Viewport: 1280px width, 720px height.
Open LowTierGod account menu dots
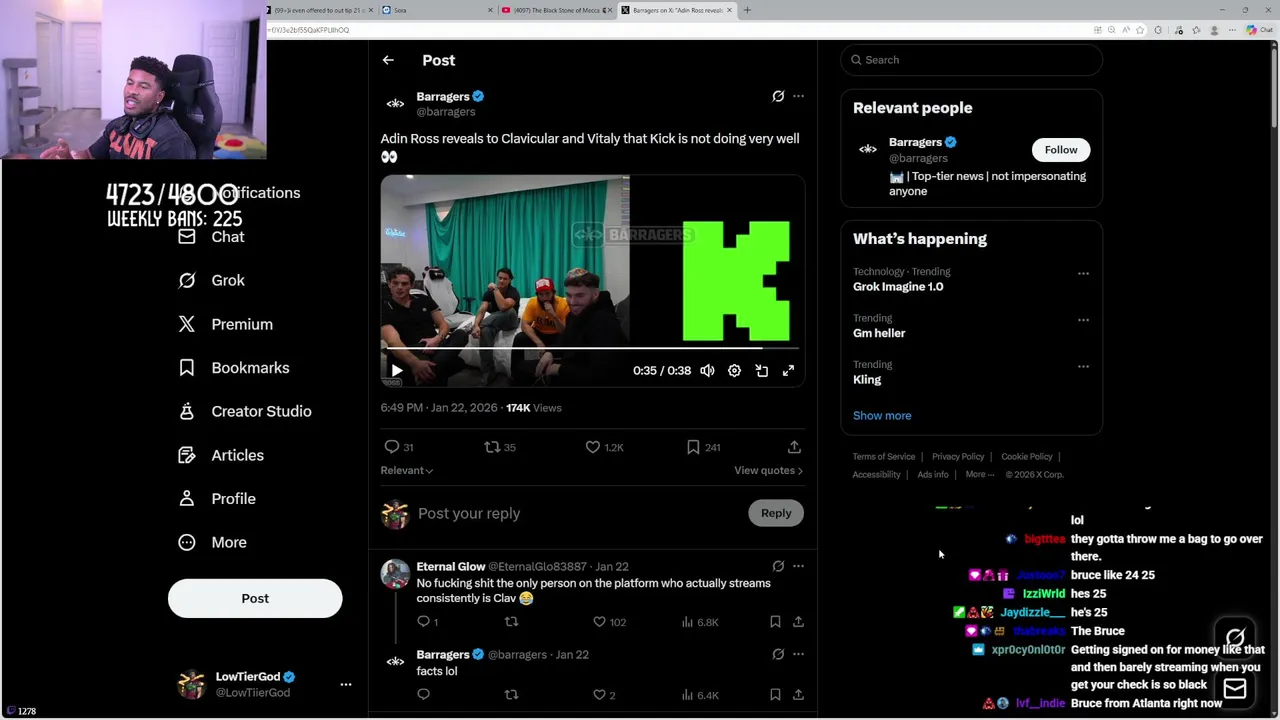[x=346, y=684]
